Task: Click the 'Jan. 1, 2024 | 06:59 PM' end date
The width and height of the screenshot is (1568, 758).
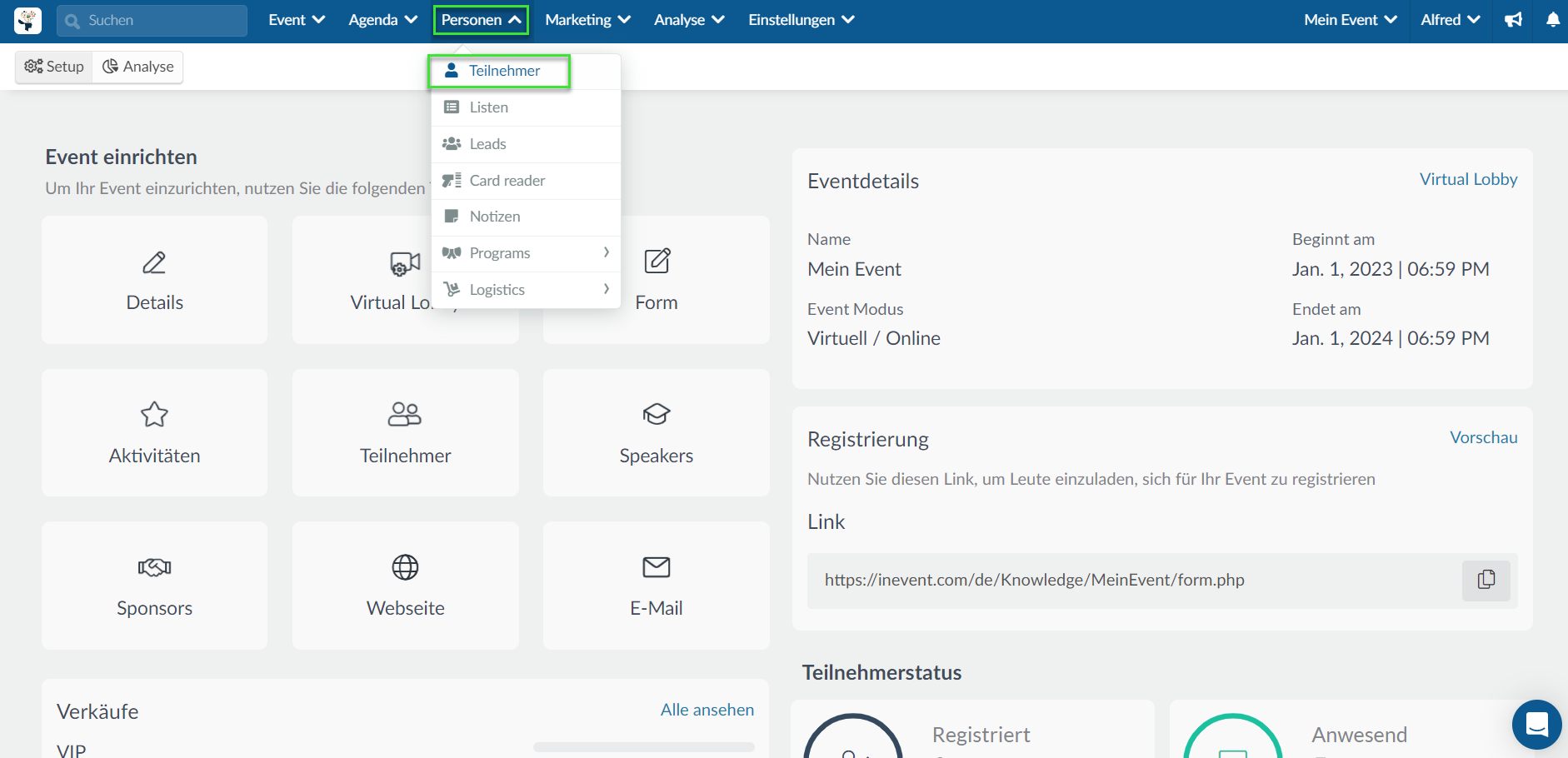Action: point(1391,338)
